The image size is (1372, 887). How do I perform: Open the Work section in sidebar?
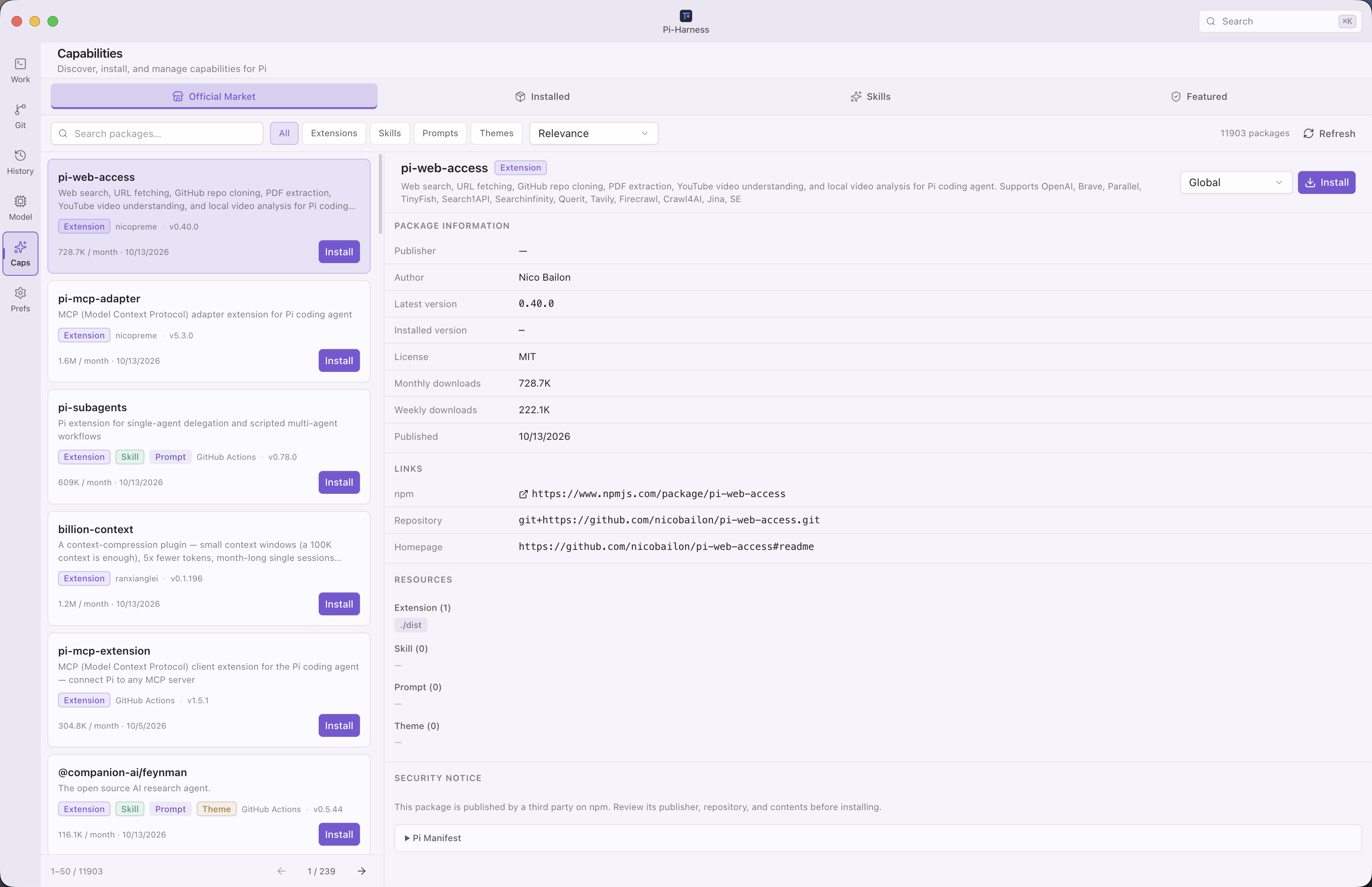point(20,70)
